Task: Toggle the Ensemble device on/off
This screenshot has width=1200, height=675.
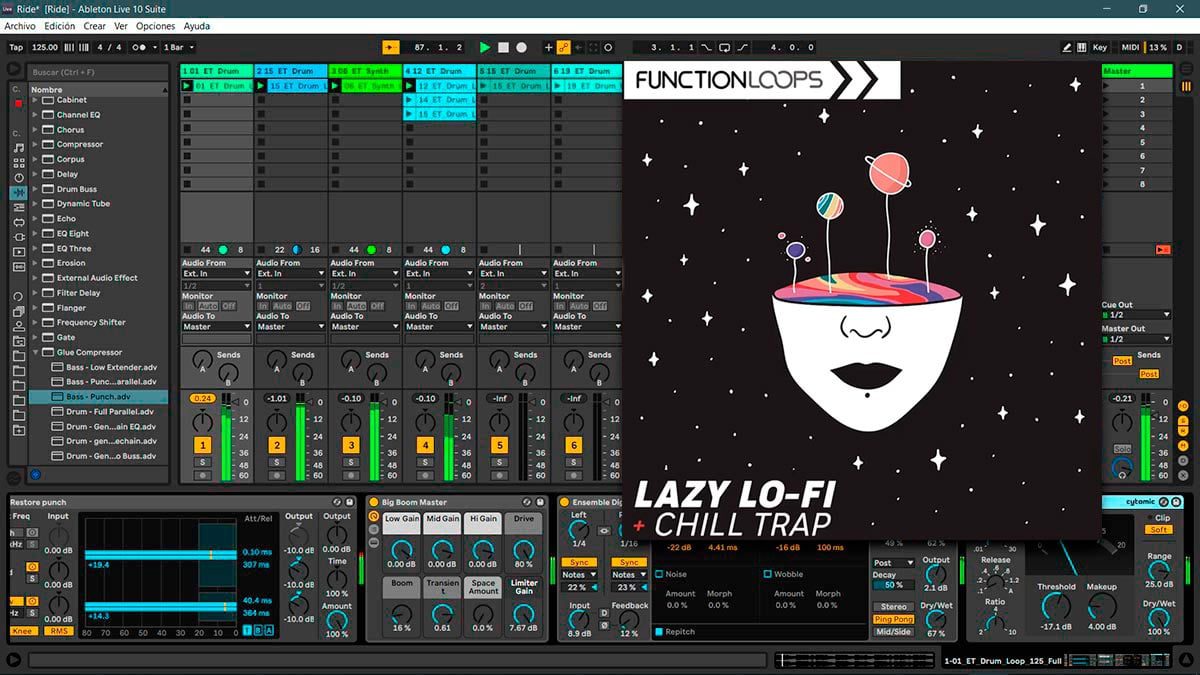Action: 564,502
